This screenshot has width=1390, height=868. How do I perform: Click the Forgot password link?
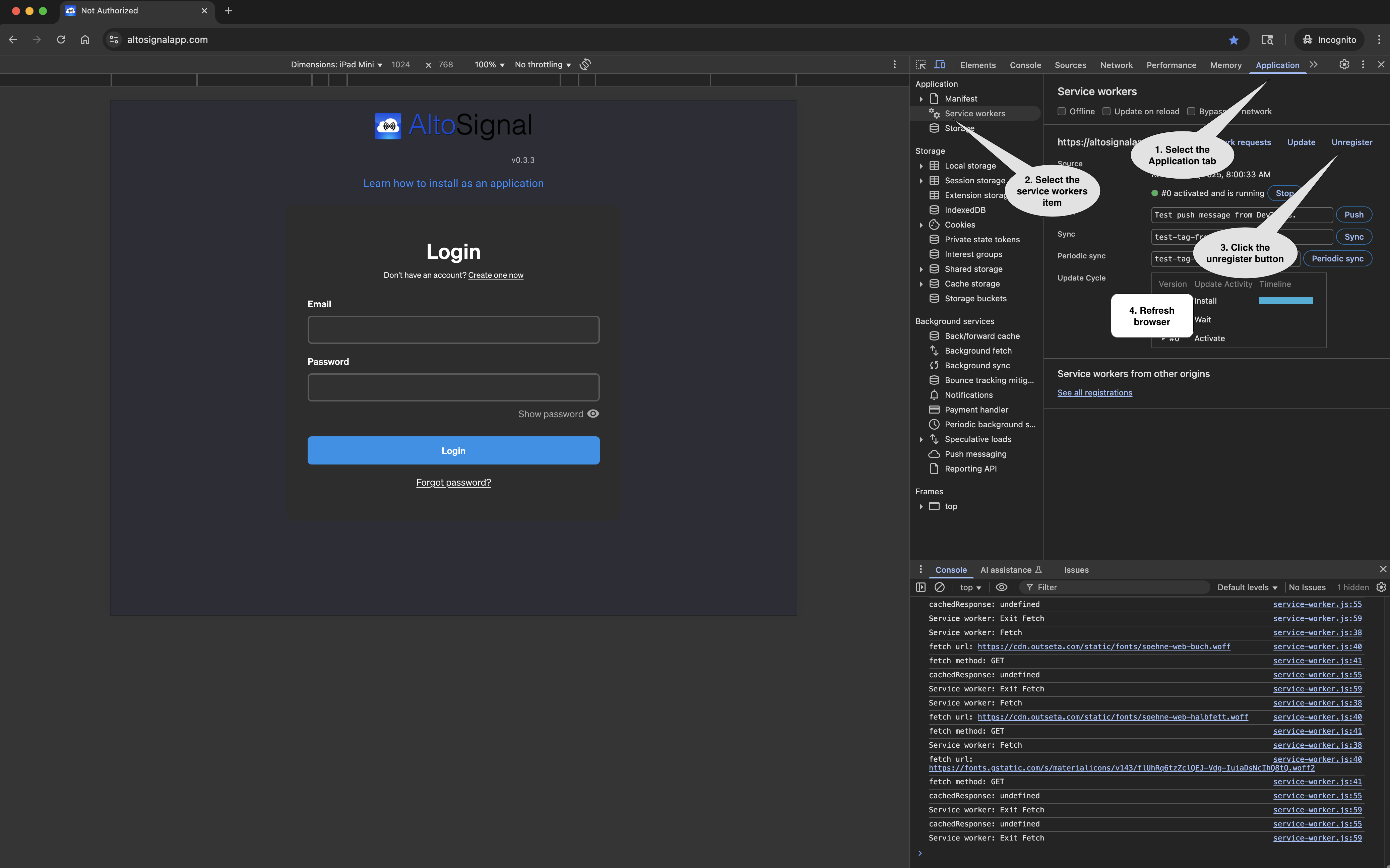pyautogui.click(x=453, y=482)
